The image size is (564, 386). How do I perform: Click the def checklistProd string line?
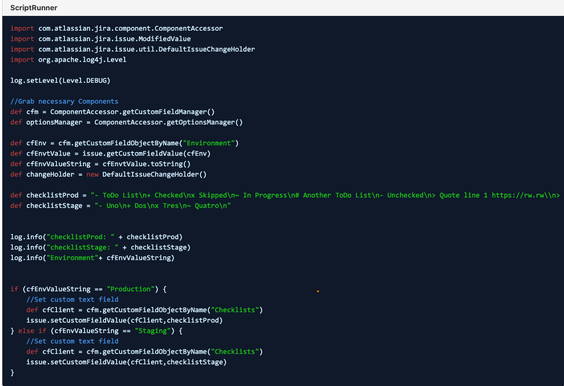(285, 195)
